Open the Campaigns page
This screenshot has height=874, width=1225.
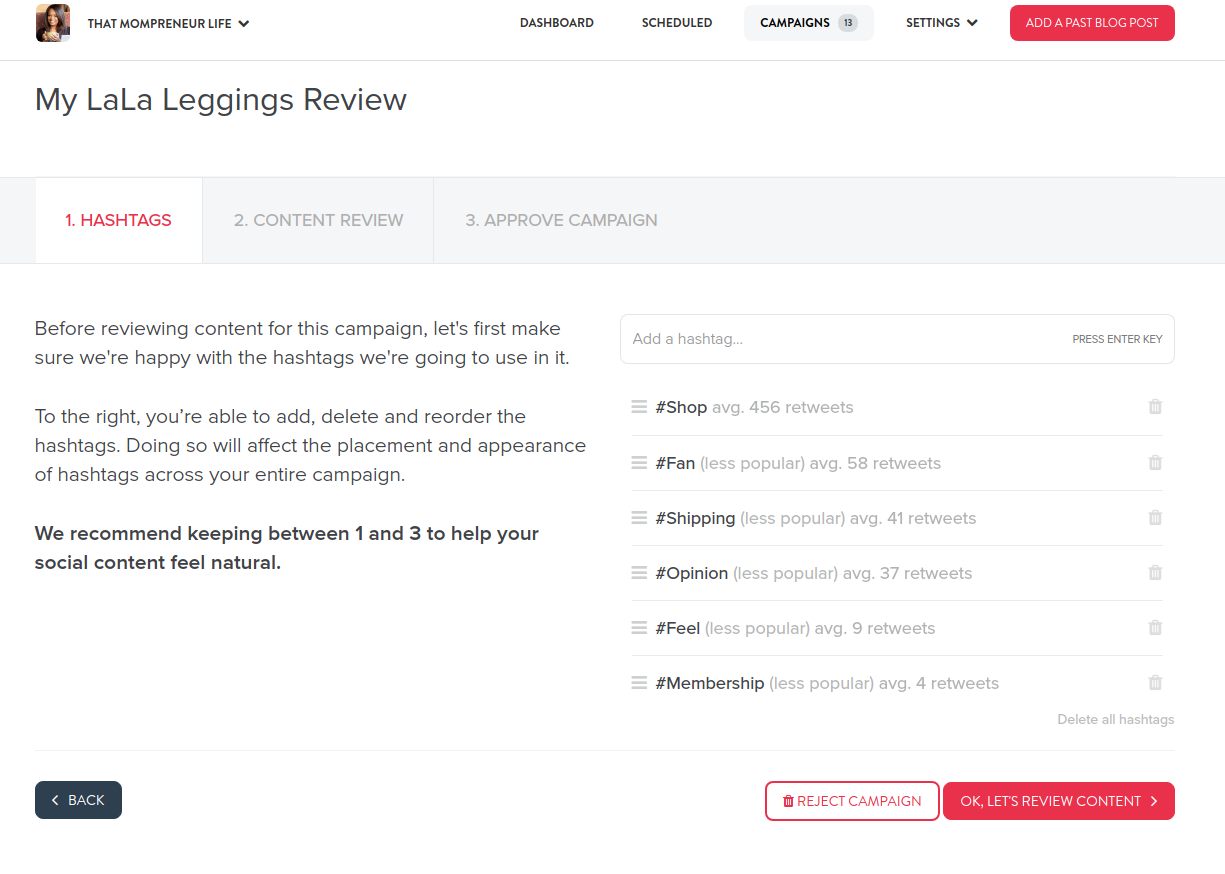coord(809,23)
